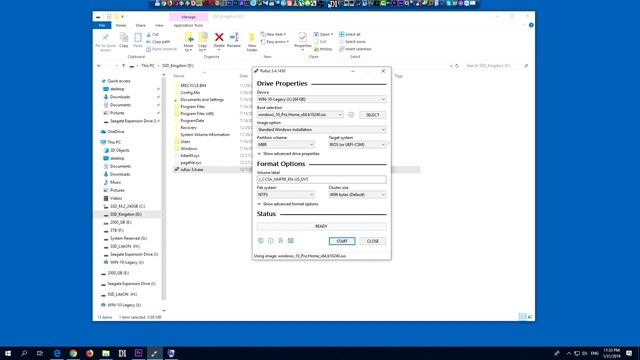
Task: Open Rufus language settings globe icon
Action: tap(261, 241)
